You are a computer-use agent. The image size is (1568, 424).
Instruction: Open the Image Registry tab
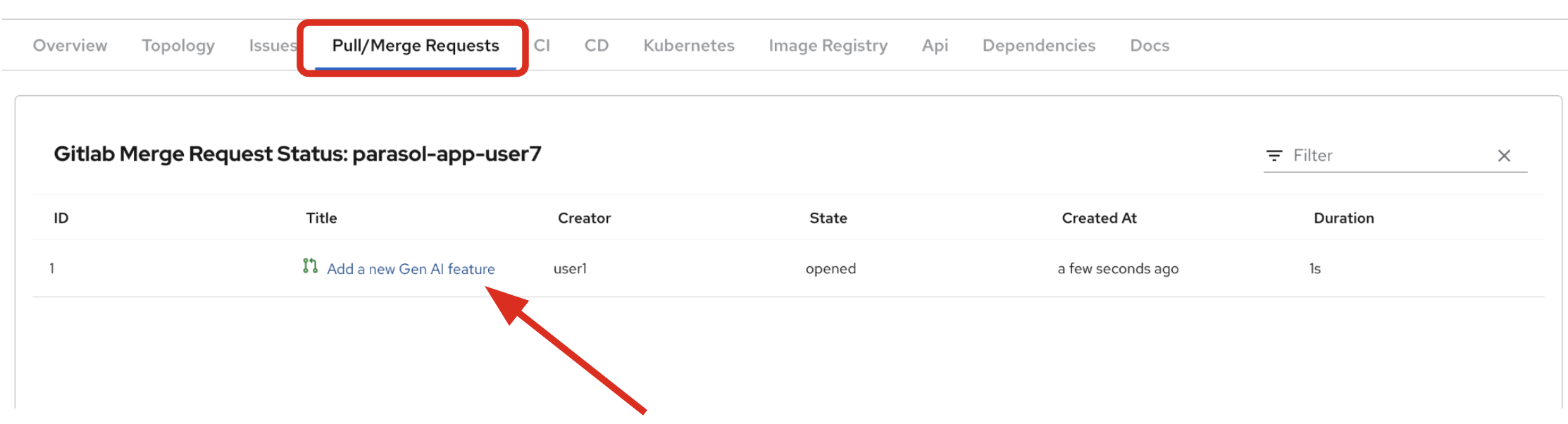[828, 46]
